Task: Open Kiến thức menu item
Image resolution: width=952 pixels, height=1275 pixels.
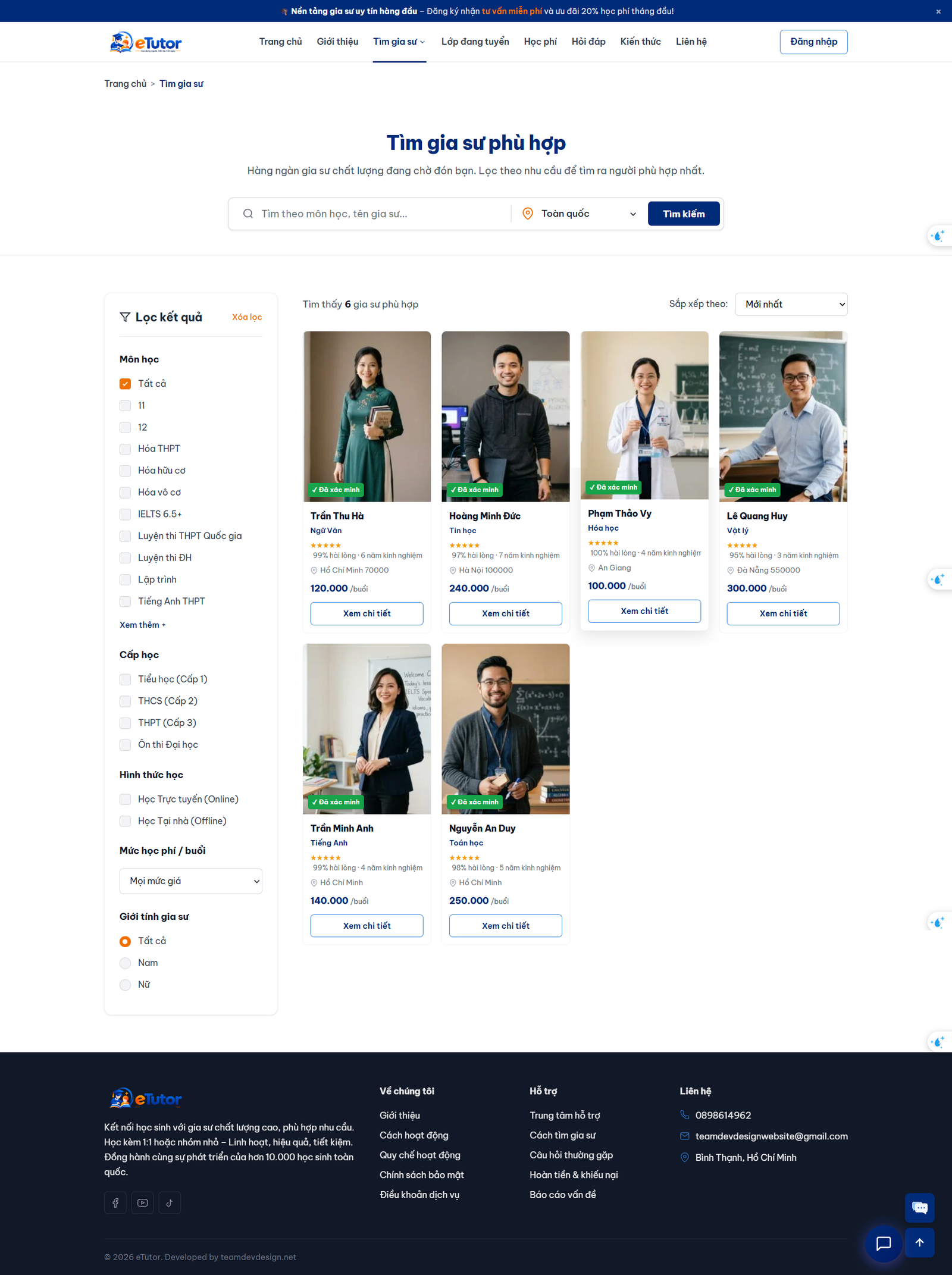Action: point(640,42)
